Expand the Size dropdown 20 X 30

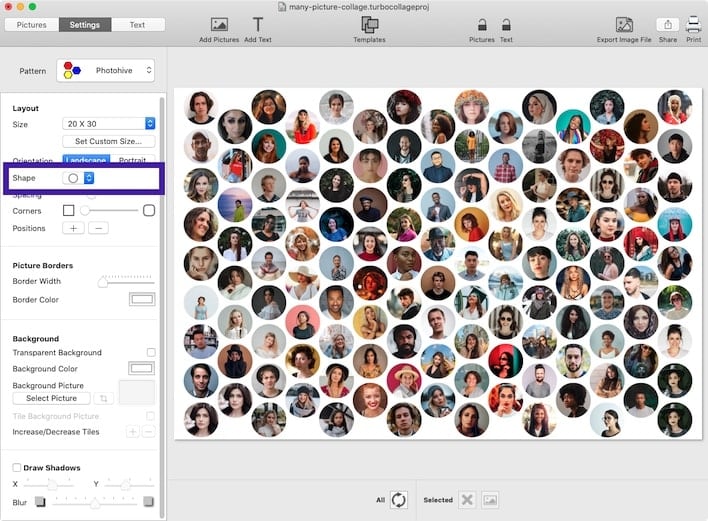[x=109, y=124]
